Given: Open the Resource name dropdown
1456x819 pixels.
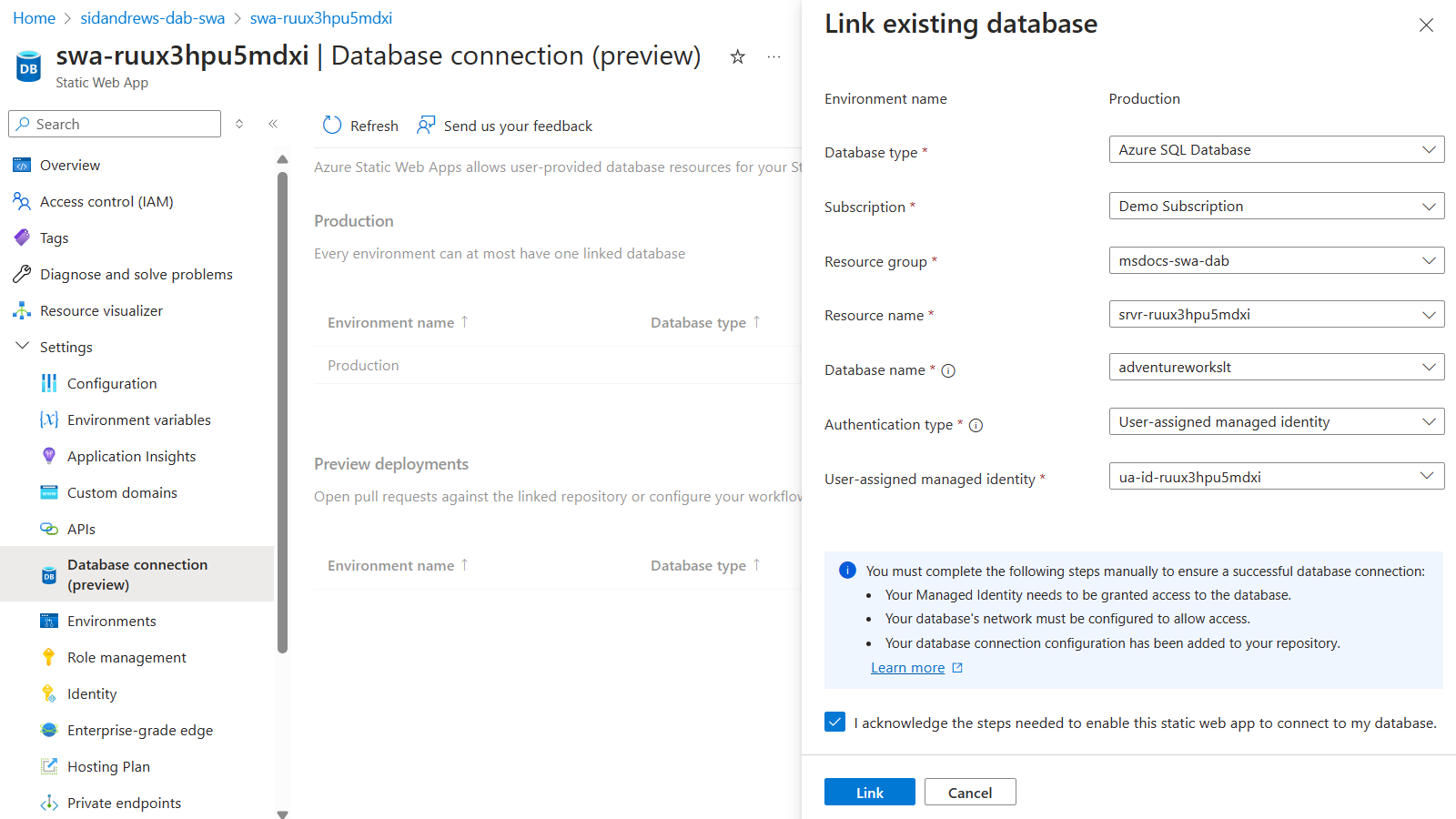Looking at the screenshot, I should click(x=1276, y=314).
